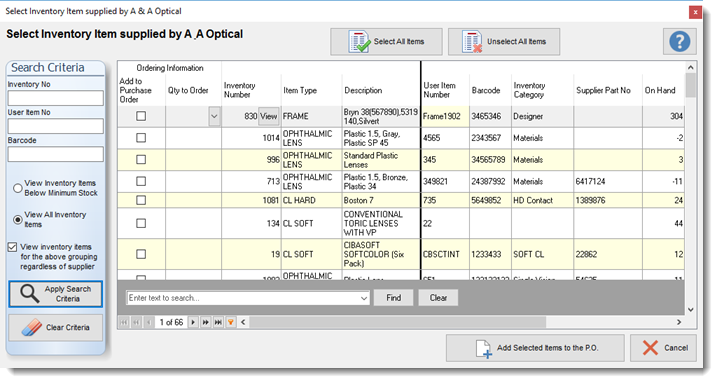This screenshot has width=718, height=383.
Task: Select View All Inventory Items radio
Action: coord(18,220)
